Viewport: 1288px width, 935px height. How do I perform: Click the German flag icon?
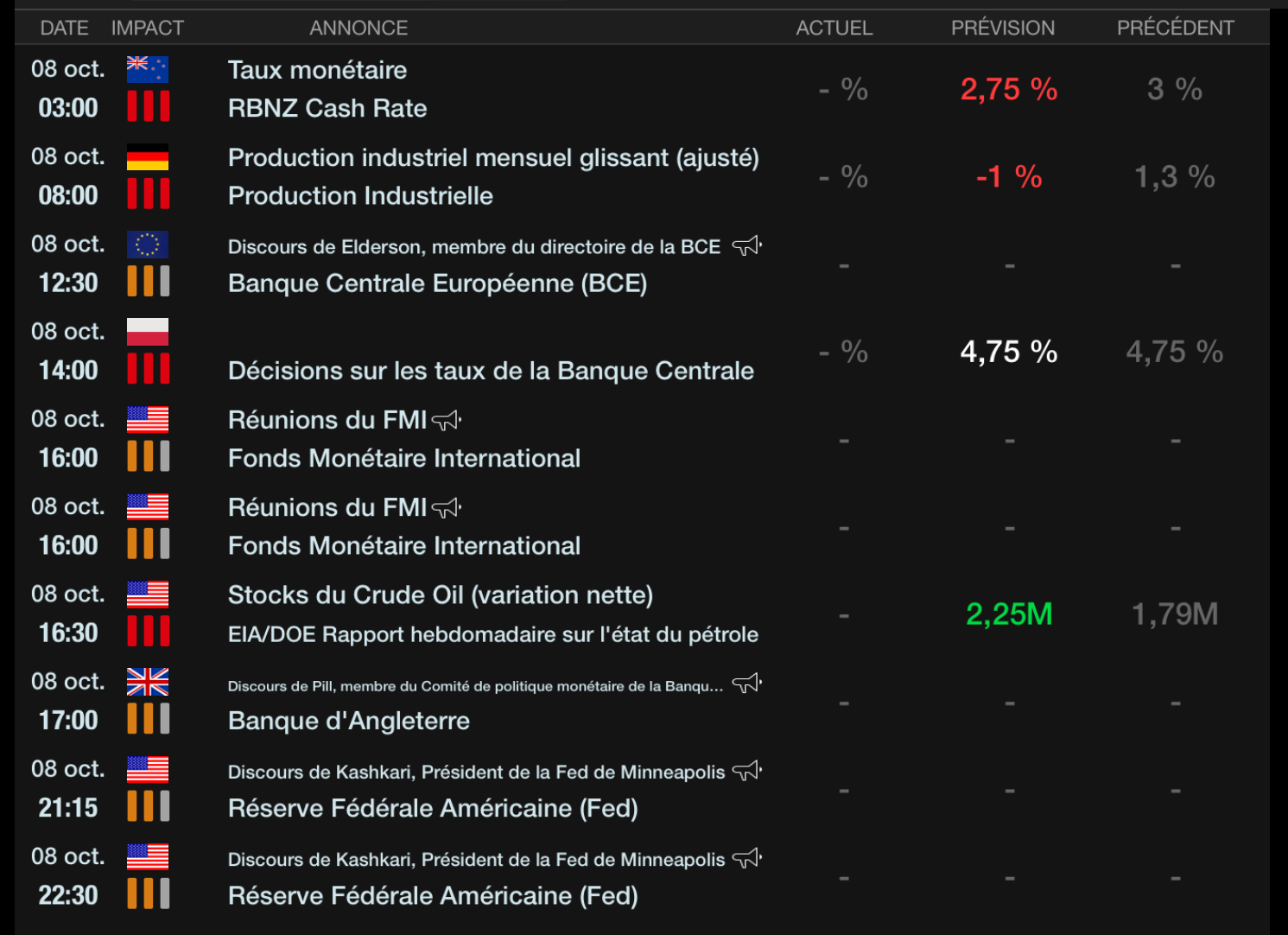[x=147, y=157]
